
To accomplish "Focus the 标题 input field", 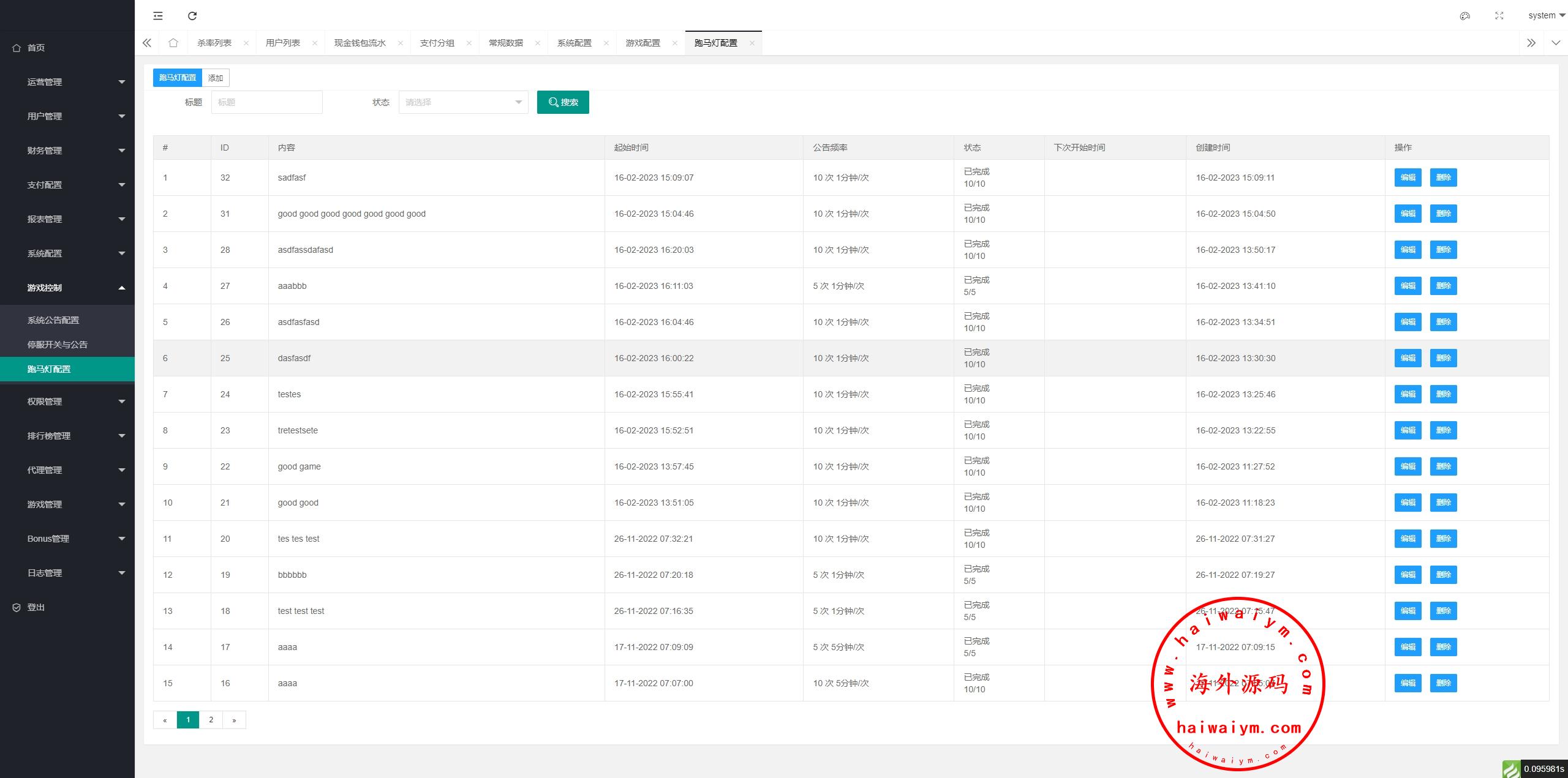I will [x=267, y=102].
